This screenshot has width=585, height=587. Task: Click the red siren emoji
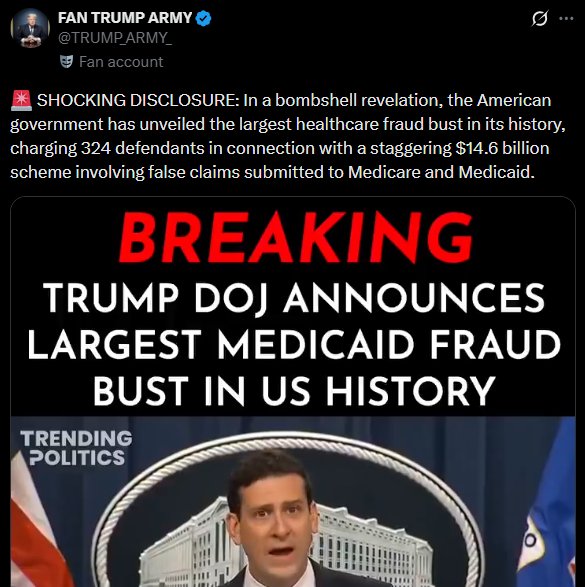[21, 100]
